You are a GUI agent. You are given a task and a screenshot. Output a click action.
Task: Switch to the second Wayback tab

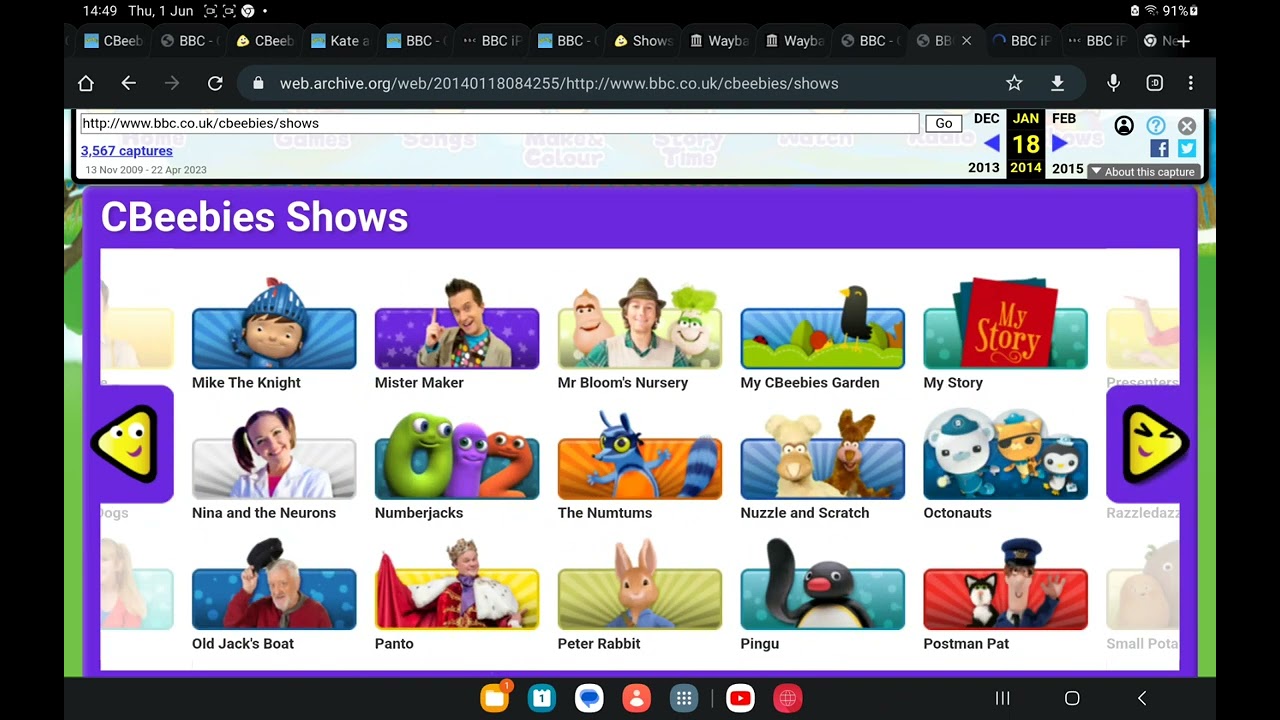click(x=795, y=41)
